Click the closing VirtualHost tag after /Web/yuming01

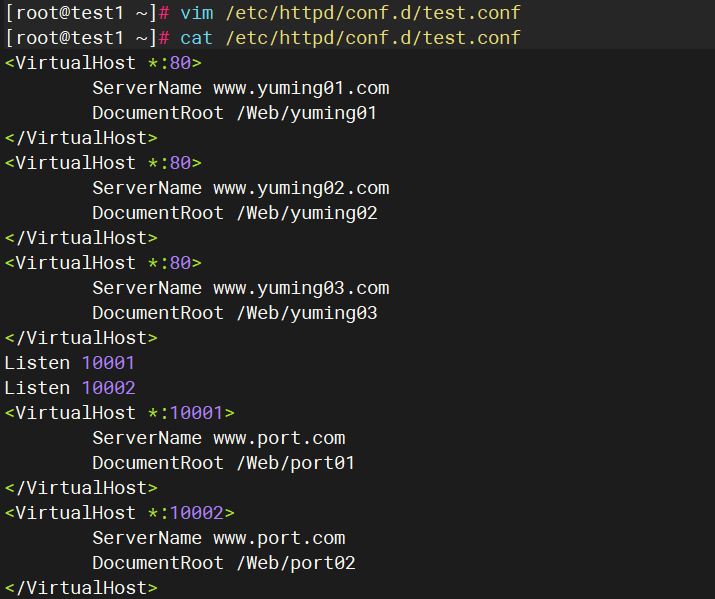point(81,138)
